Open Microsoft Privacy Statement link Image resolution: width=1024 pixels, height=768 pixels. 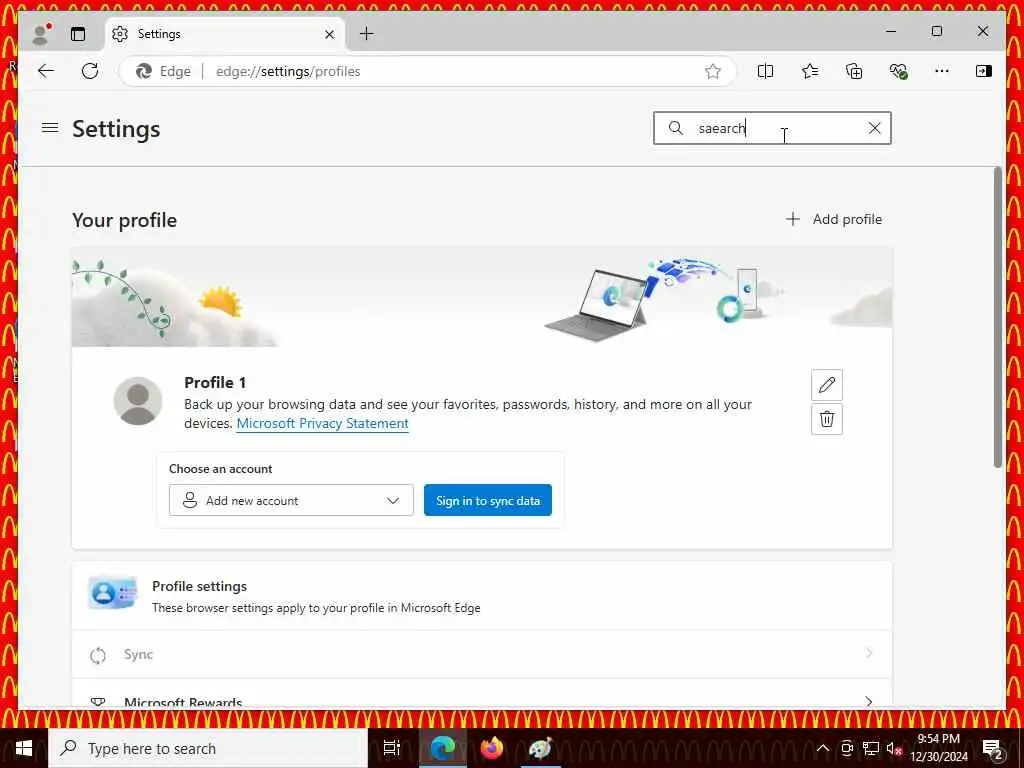323,423
